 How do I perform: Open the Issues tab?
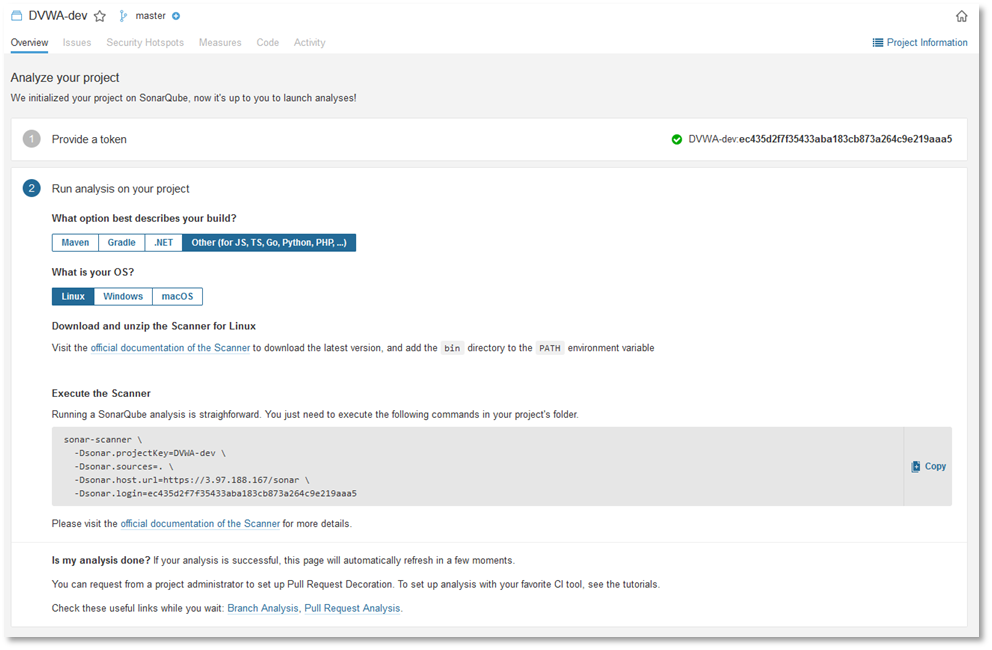click(x=77, y=43)
